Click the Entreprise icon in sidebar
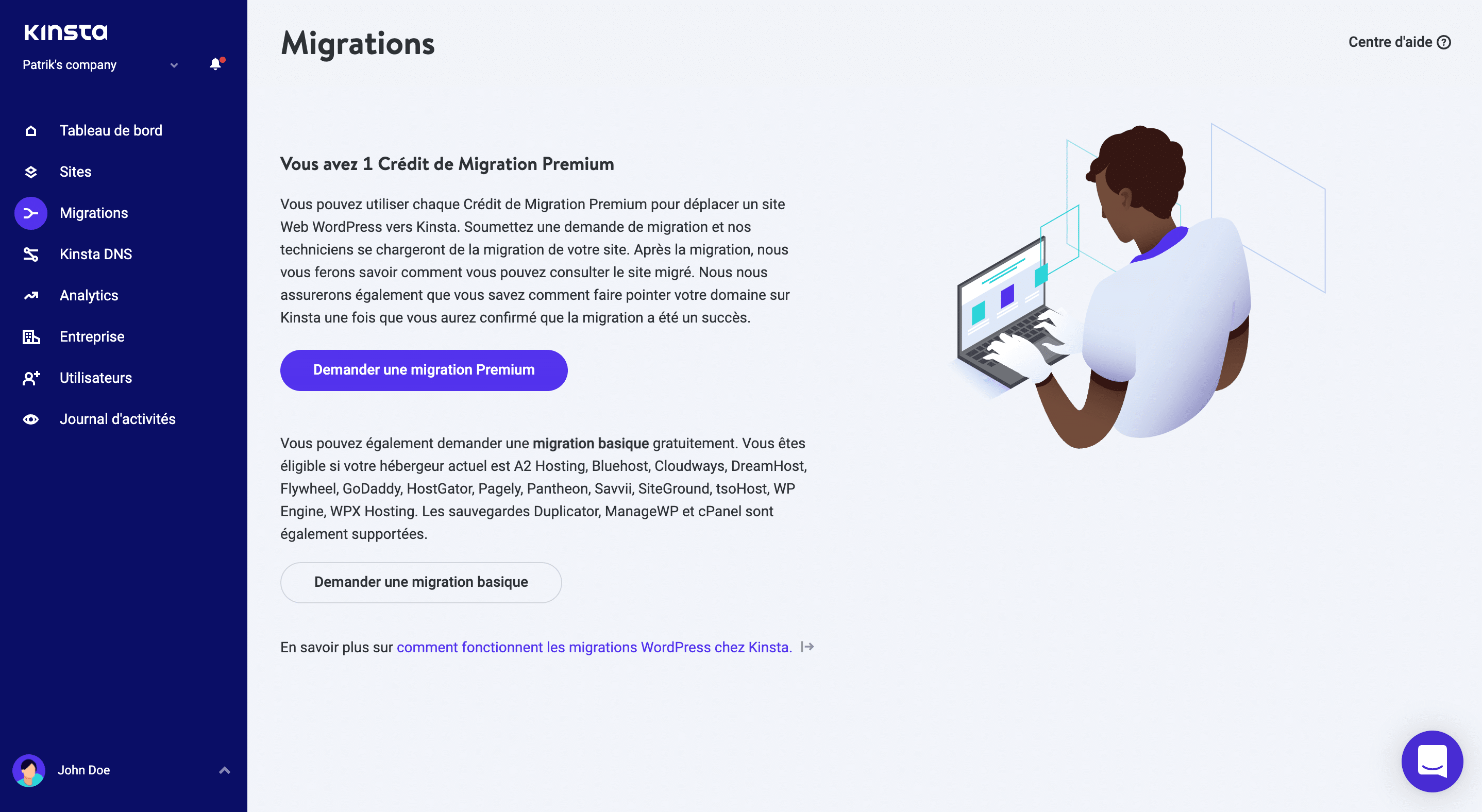 (x=30, y=337)
